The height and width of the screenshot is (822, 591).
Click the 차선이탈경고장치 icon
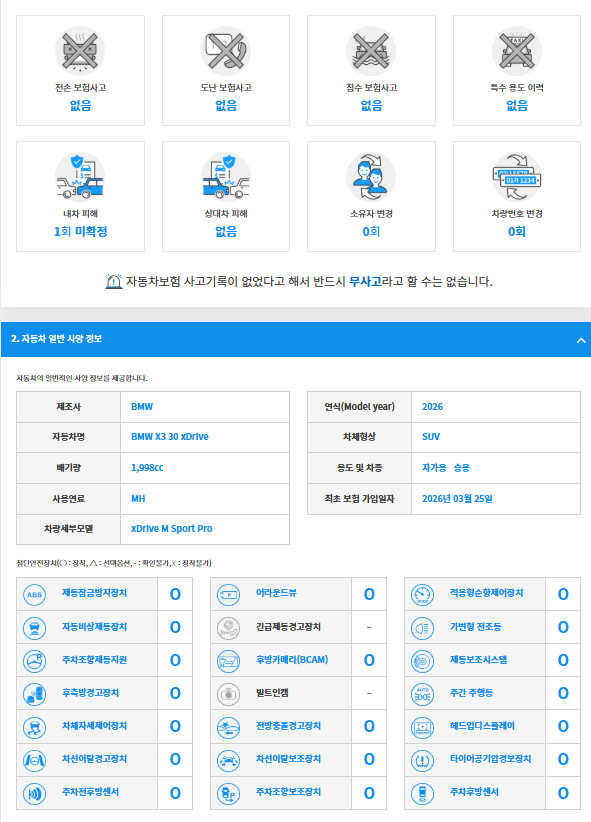click(35, 760)
